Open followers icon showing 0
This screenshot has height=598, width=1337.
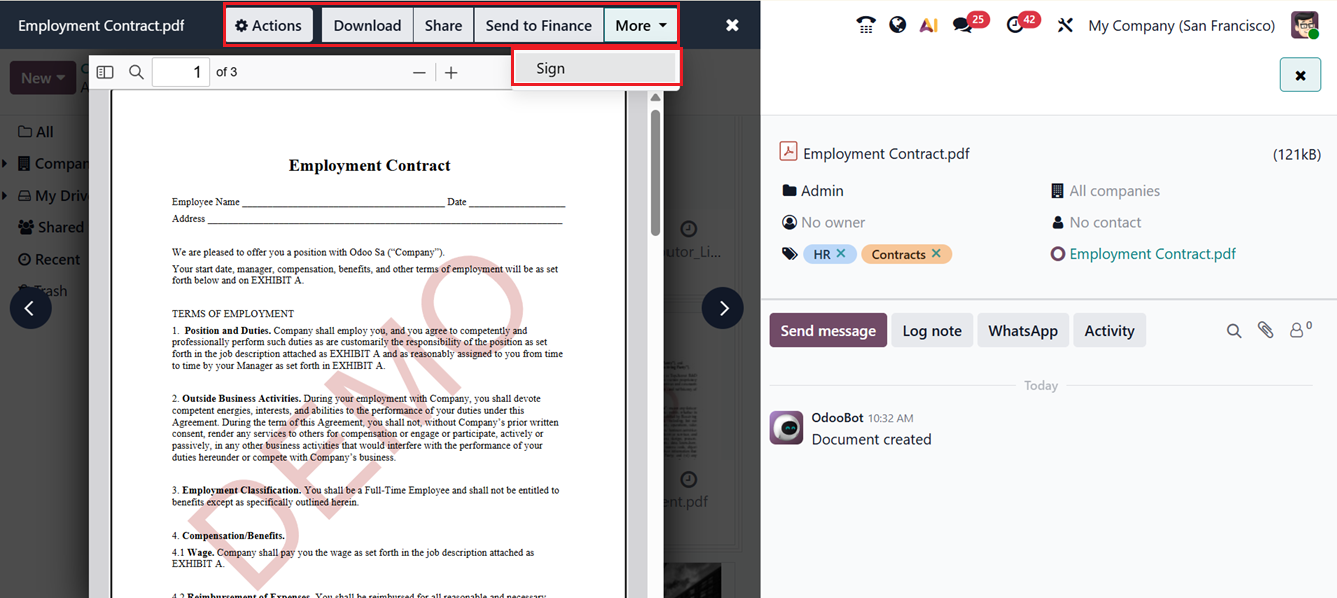tap(1300, 329)
